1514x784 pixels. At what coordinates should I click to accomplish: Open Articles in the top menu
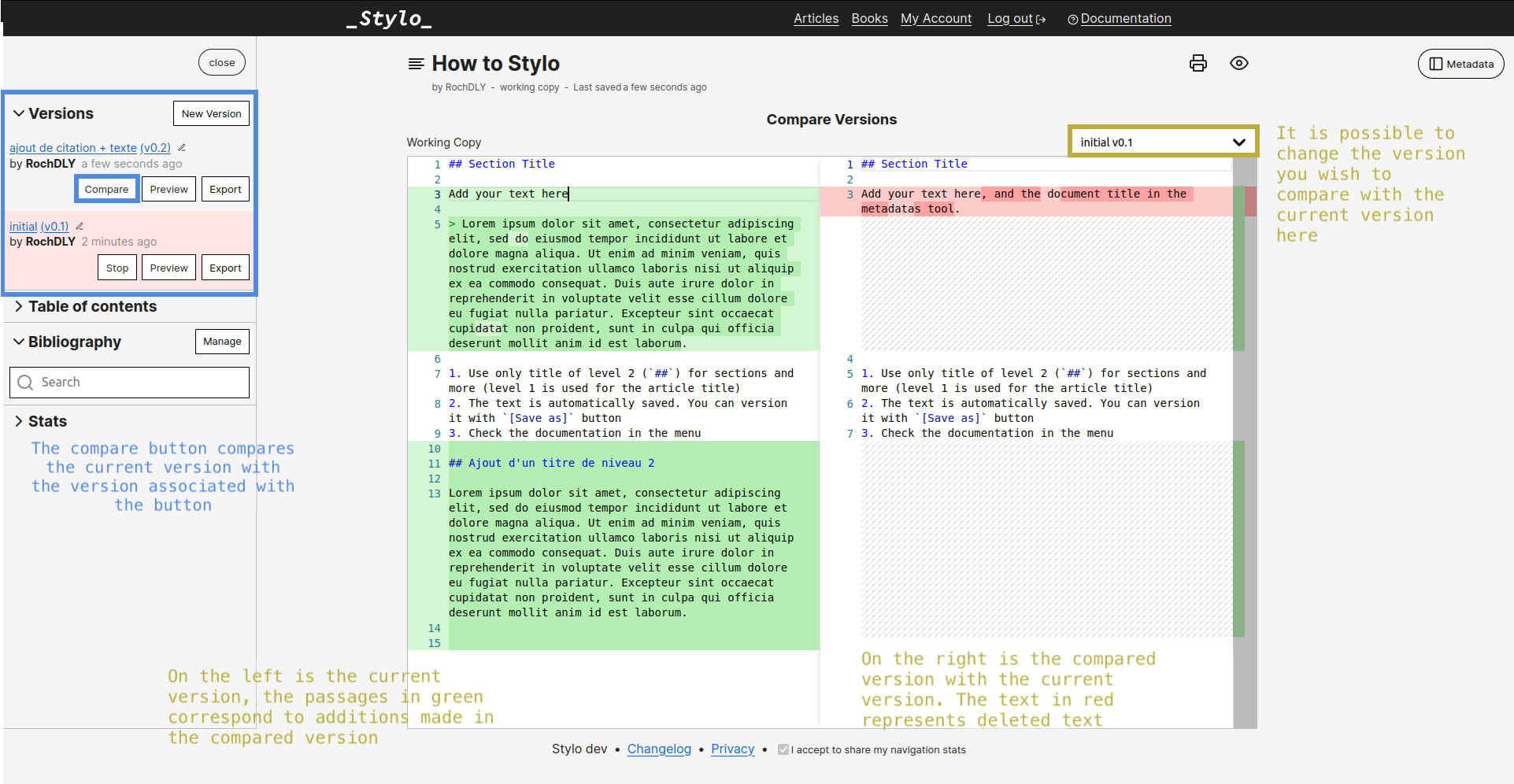pos(816,18)
